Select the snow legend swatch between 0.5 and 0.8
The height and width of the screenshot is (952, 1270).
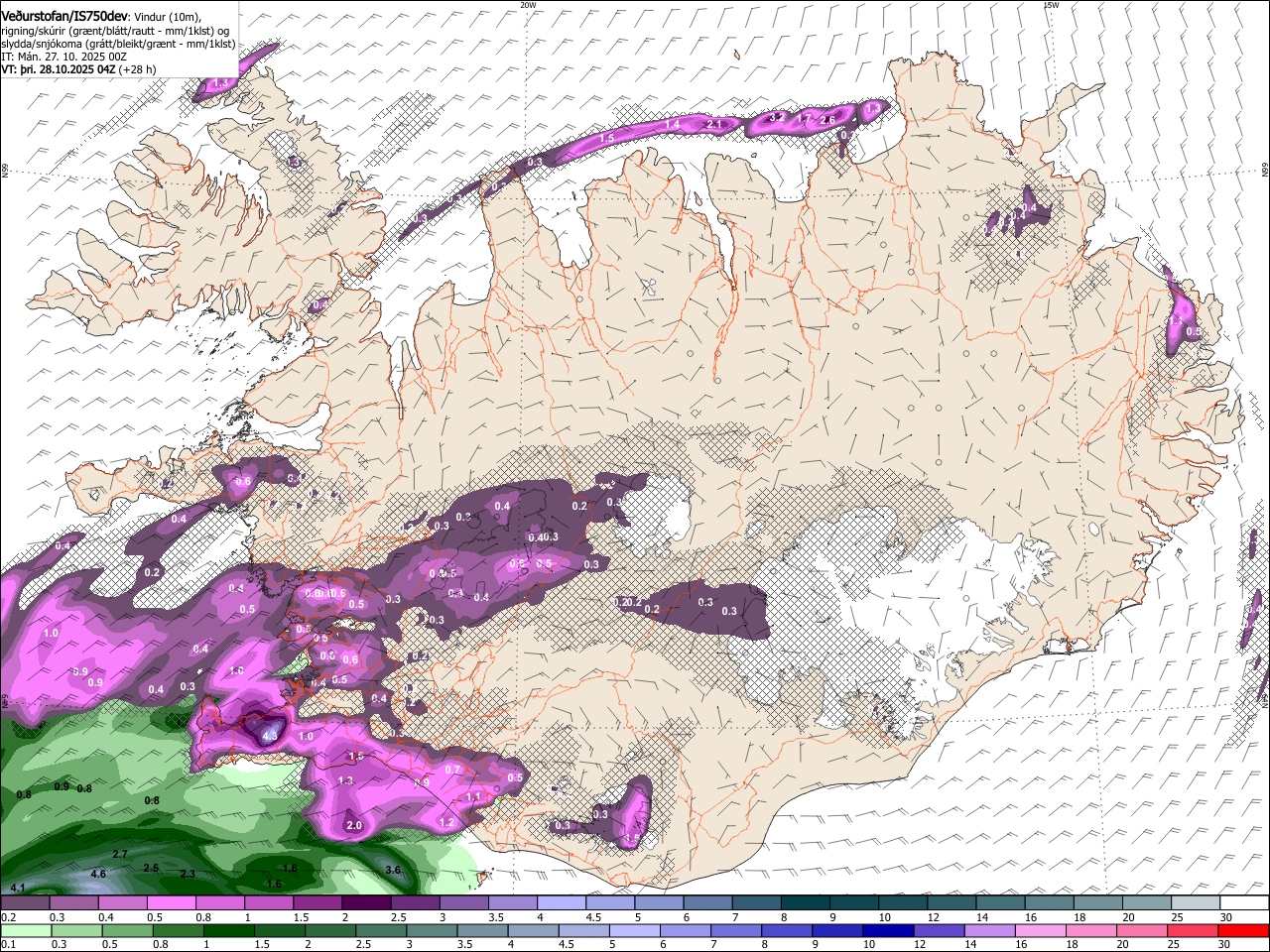pyautogui.click(x=172, y=902)
